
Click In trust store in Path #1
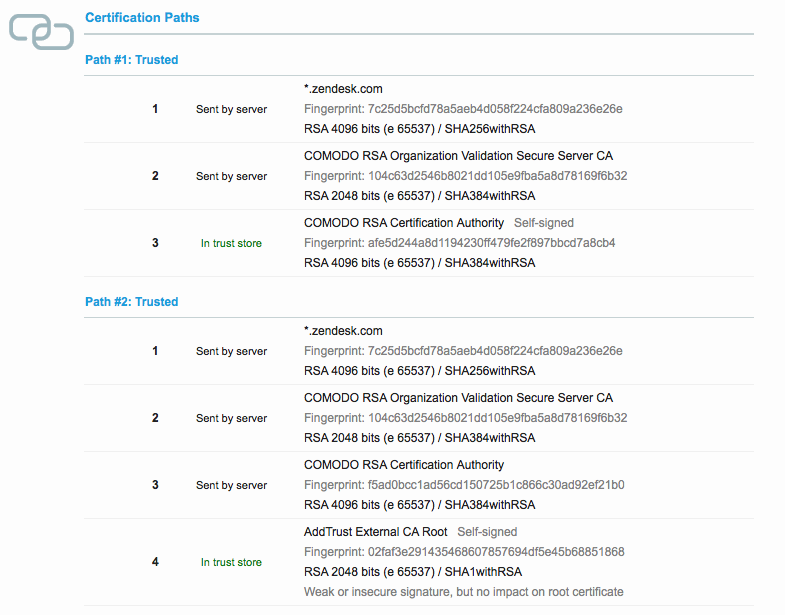231,243
